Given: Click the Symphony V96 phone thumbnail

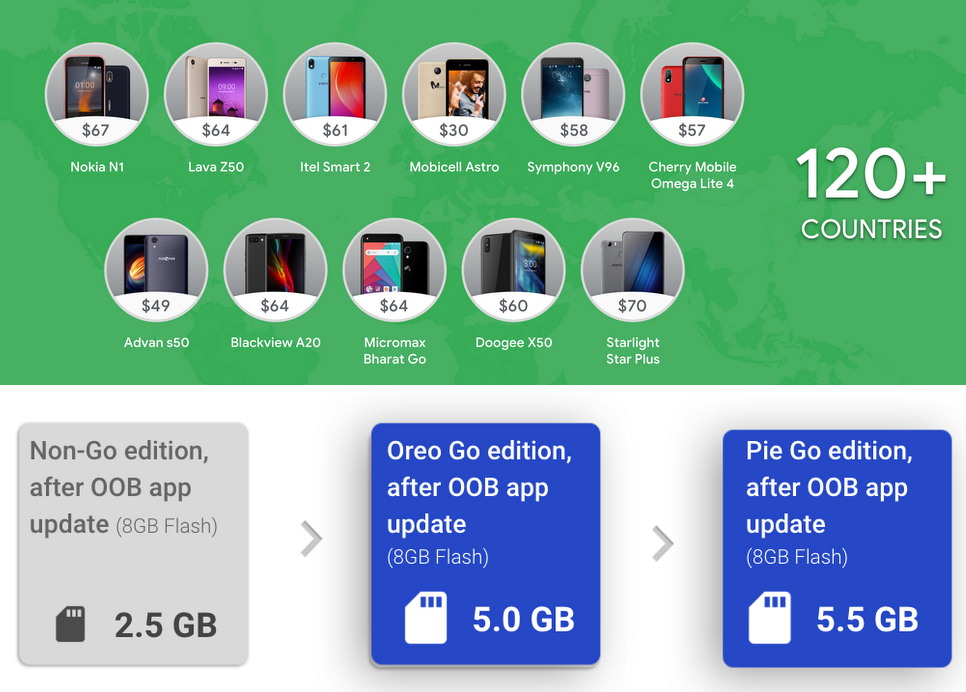Looking at the screenshot, I should 573,94.
